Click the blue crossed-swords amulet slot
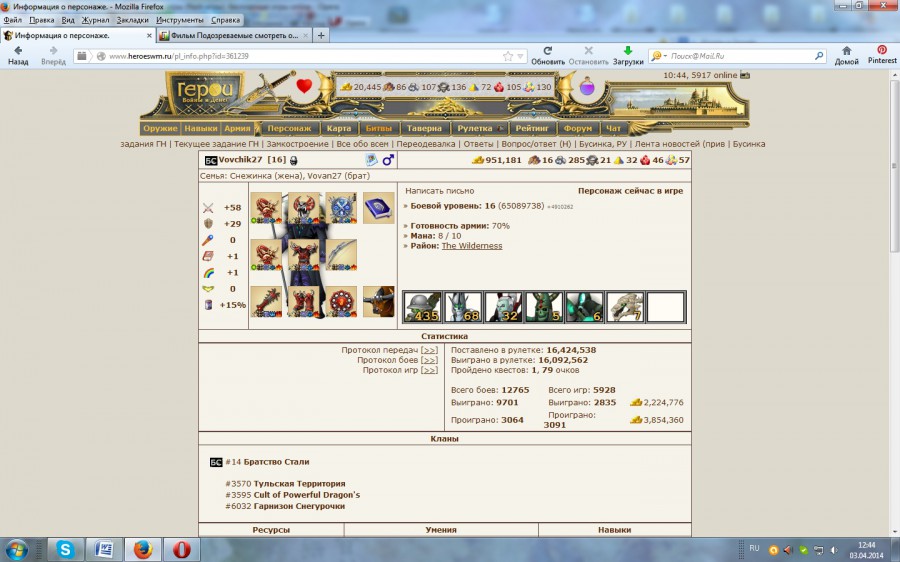Image resolution: width=900 pixels, height=562 pixels. coord(341,207)
